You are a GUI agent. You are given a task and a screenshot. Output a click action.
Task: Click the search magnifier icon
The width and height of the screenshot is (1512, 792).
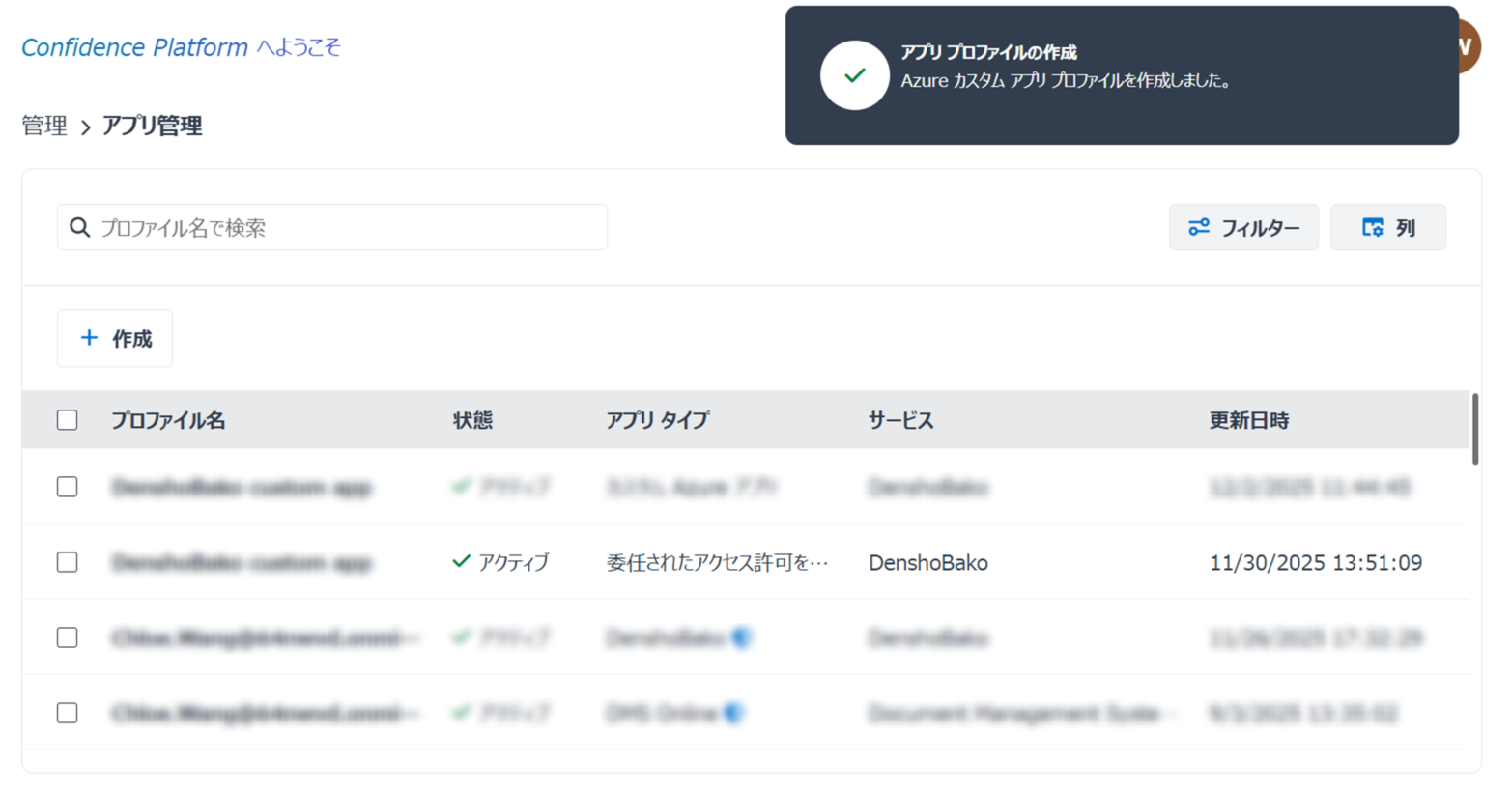(80, 227)
